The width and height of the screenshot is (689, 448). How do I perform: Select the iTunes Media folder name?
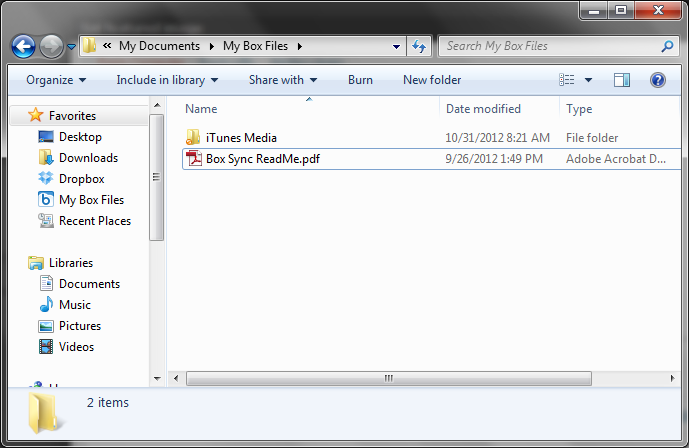[x=241, y=137]
